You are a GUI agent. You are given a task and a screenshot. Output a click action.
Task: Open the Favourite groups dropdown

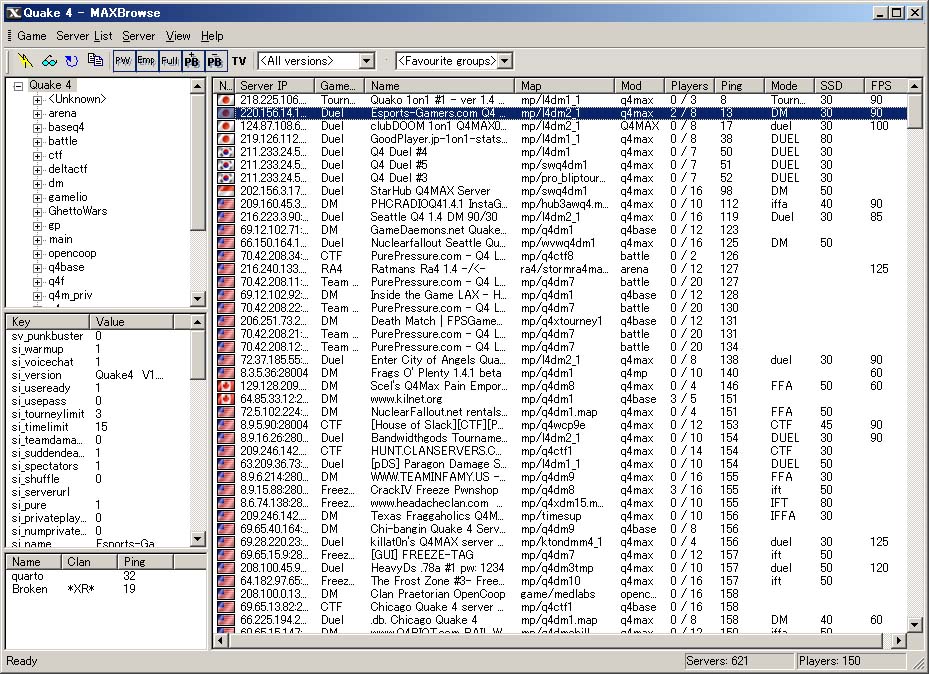pos(505,61)
